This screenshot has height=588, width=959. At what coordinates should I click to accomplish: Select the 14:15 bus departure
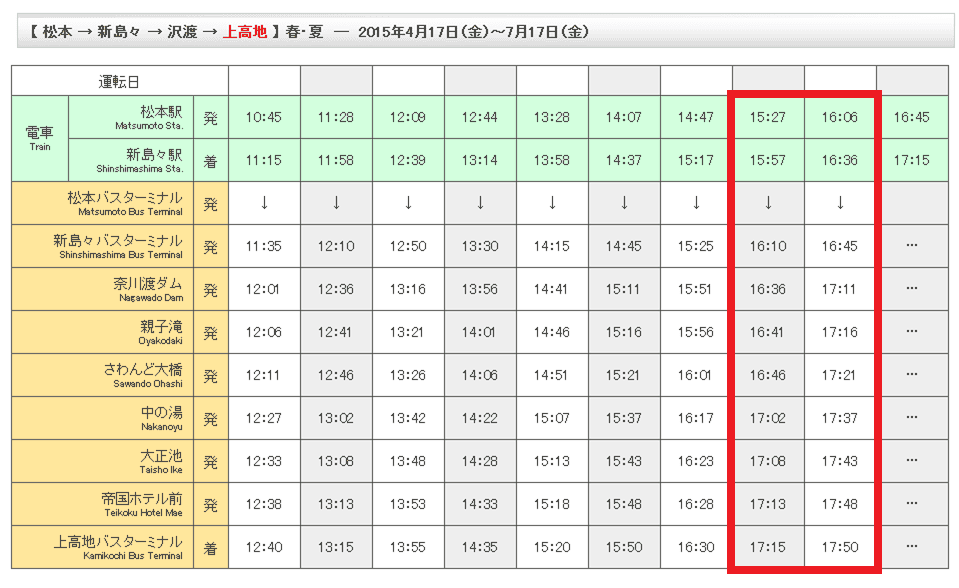tap(552, 246)
